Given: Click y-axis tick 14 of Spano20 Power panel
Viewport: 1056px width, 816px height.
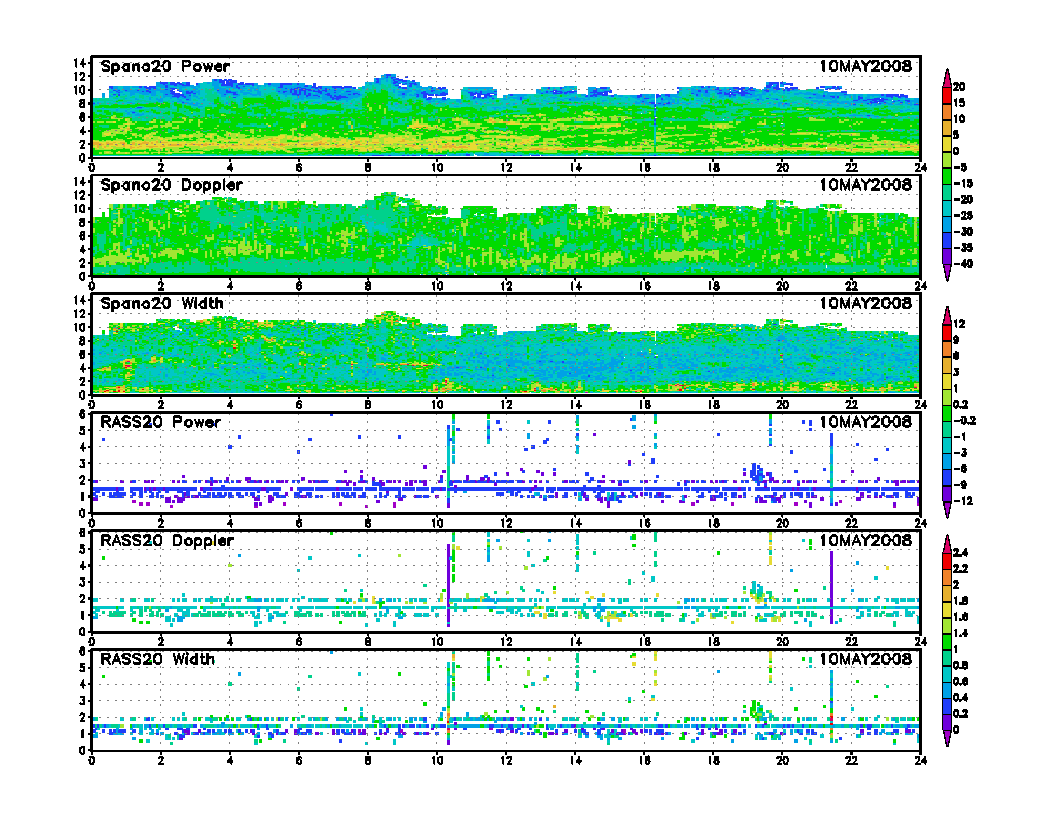Looking at the screenshot, I should [80, 63].
